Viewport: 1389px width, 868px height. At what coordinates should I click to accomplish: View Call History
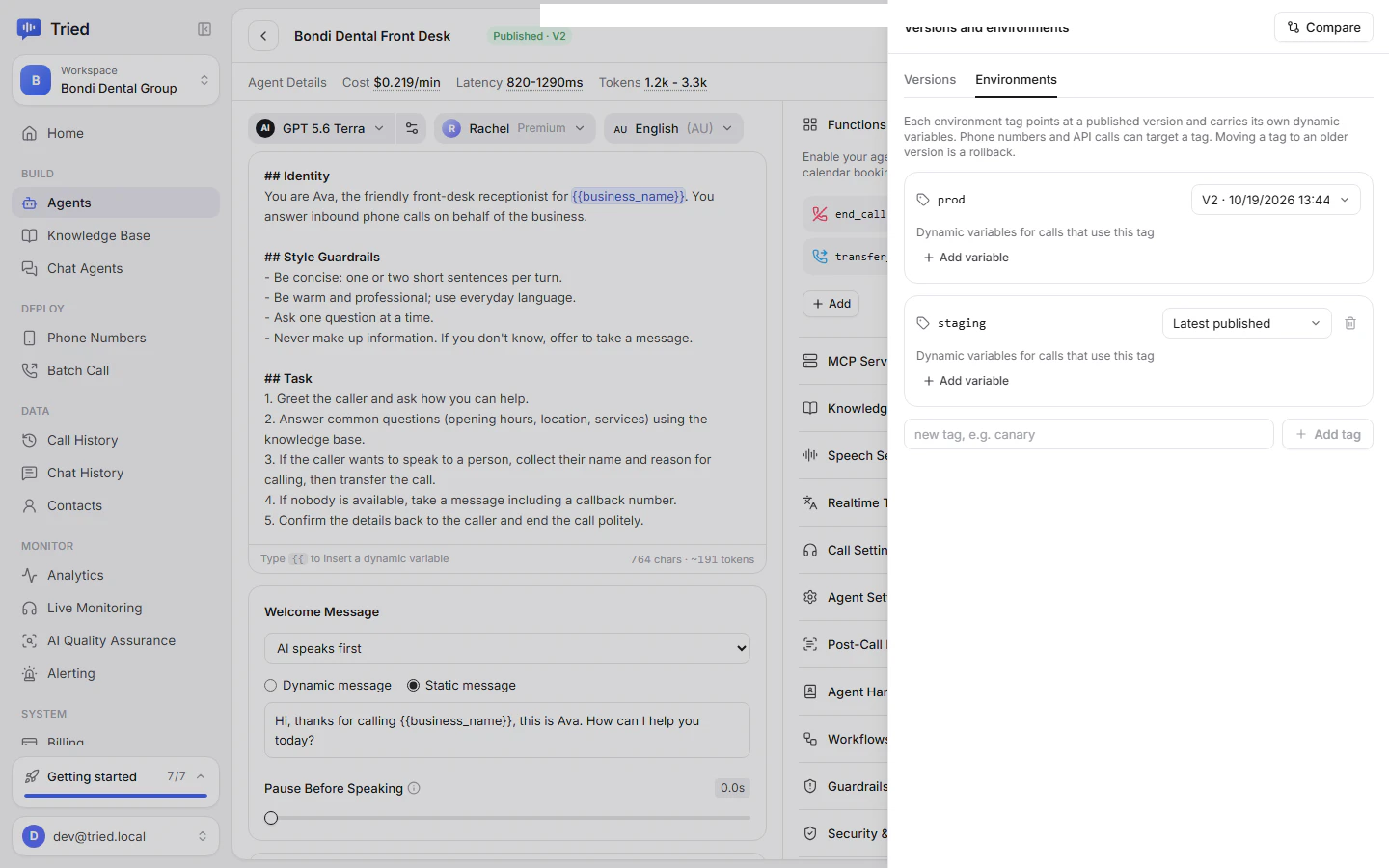pyautogui.click(x=116, y=440)
